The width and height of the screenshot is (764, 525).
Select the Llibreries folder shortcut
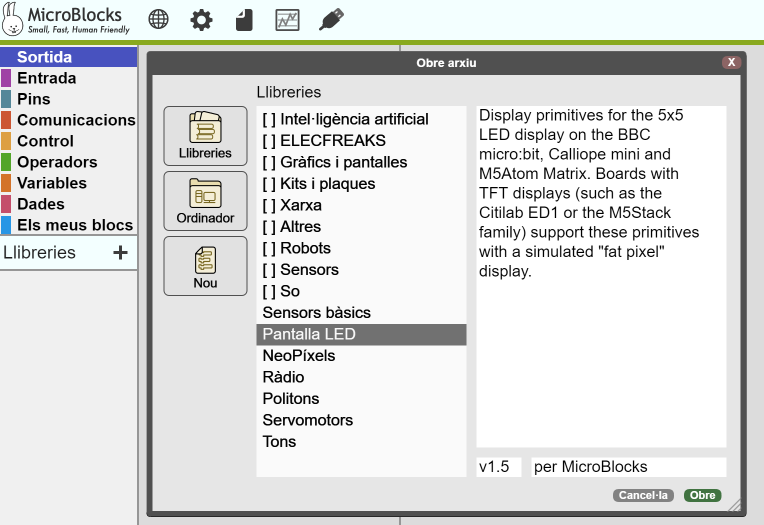[x=205, y=136]
